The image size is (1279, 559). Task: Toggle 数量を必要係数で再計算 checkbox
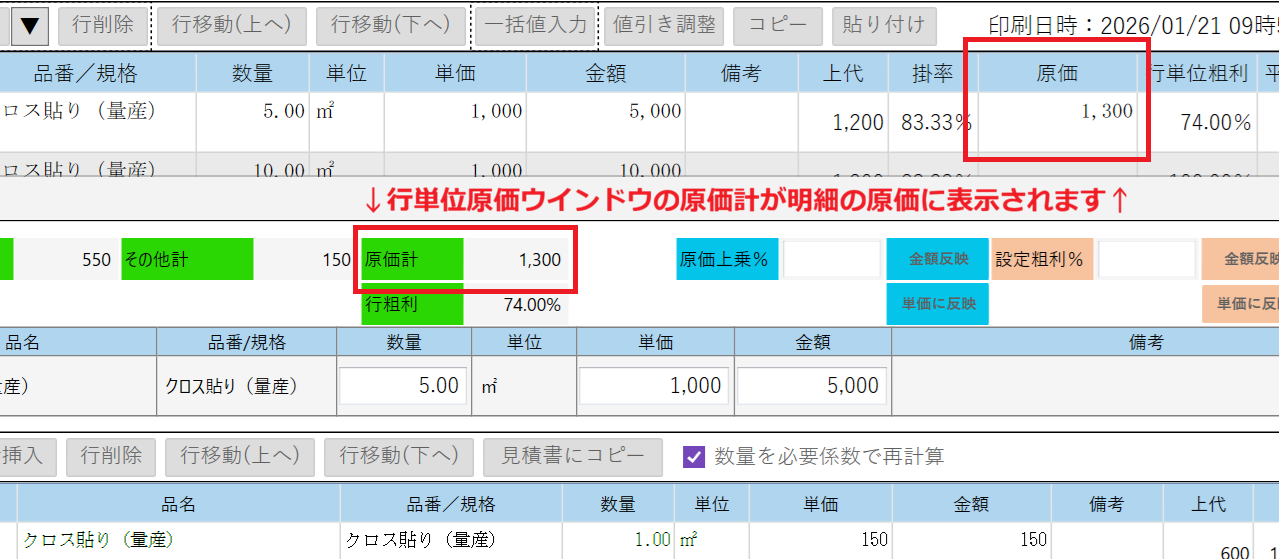(694, 457)
